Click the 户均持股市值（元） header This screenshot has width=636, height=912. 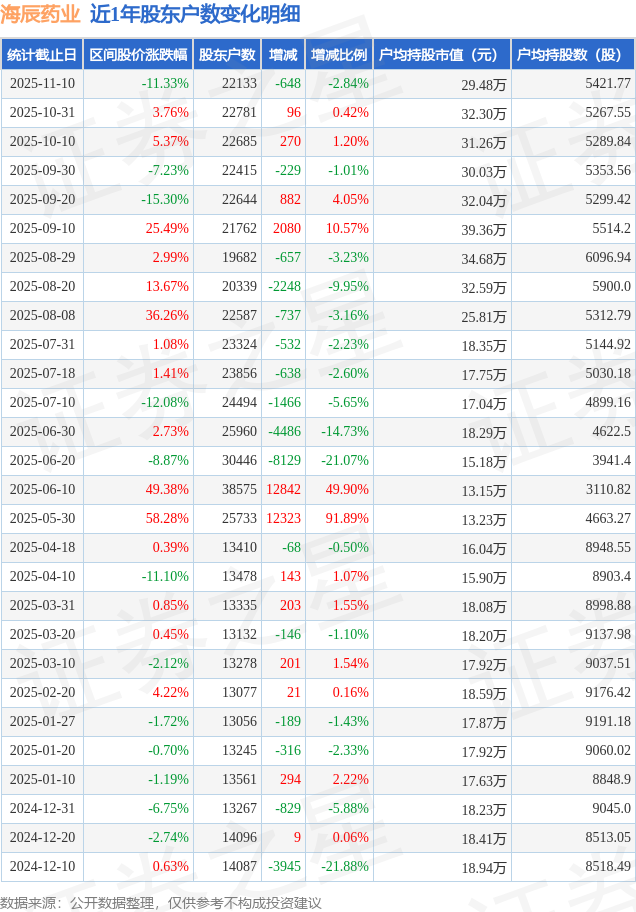point(440,55)
